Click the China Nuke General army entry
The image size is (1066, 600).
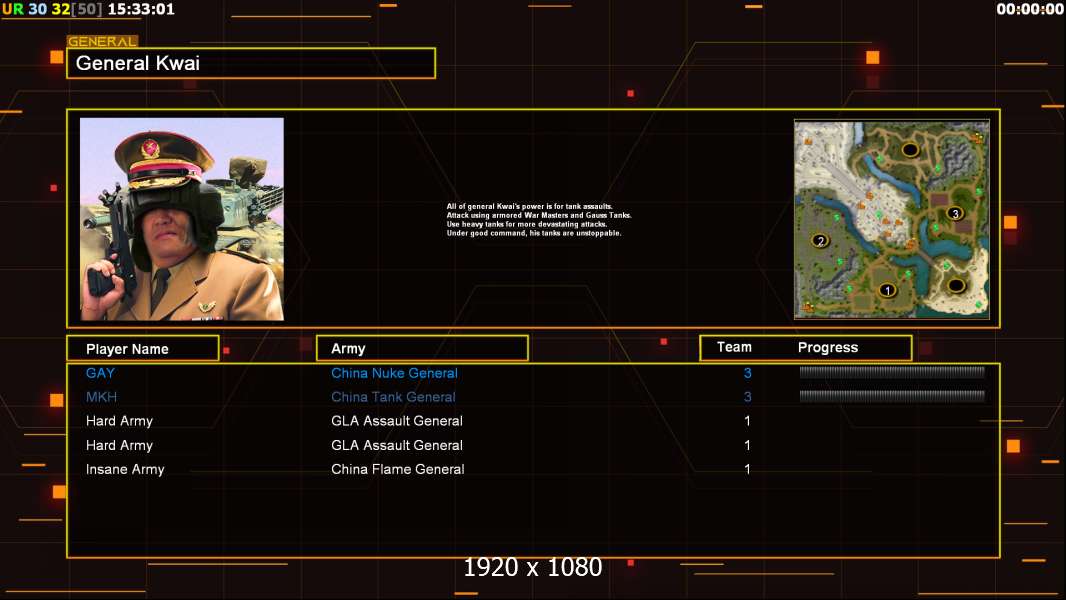394,373
